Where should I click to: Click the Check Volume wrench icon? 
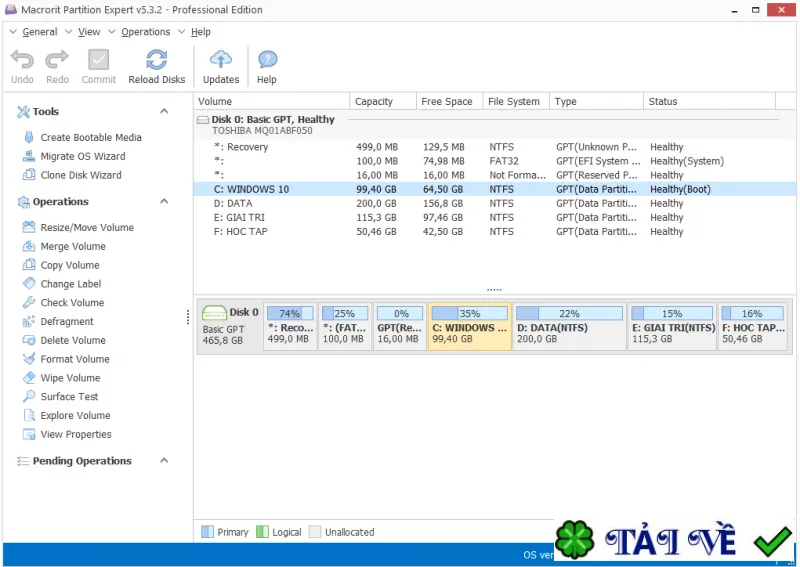pyautogui.click(x=29, y=302)
